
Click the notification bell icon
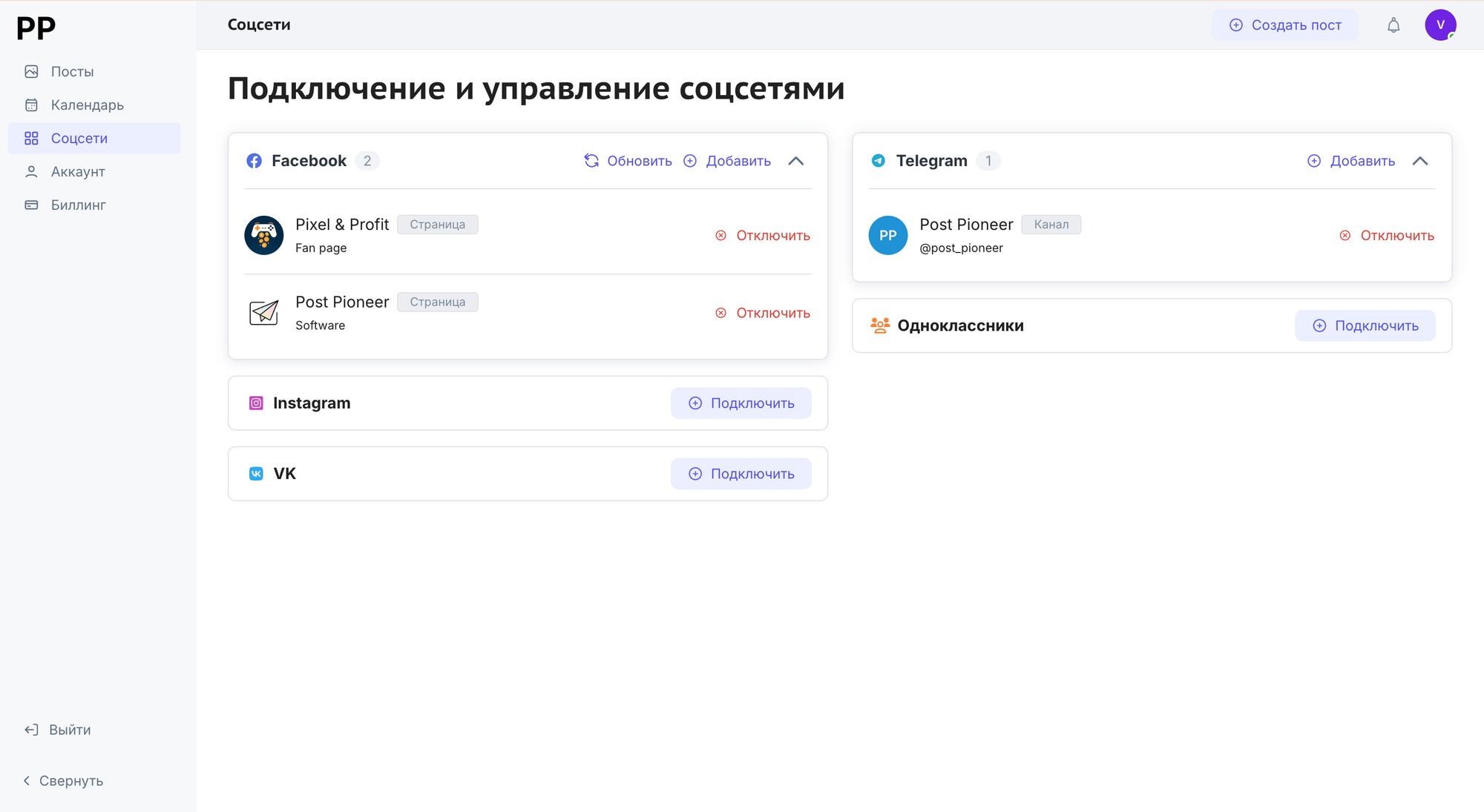click(1393, 25)
